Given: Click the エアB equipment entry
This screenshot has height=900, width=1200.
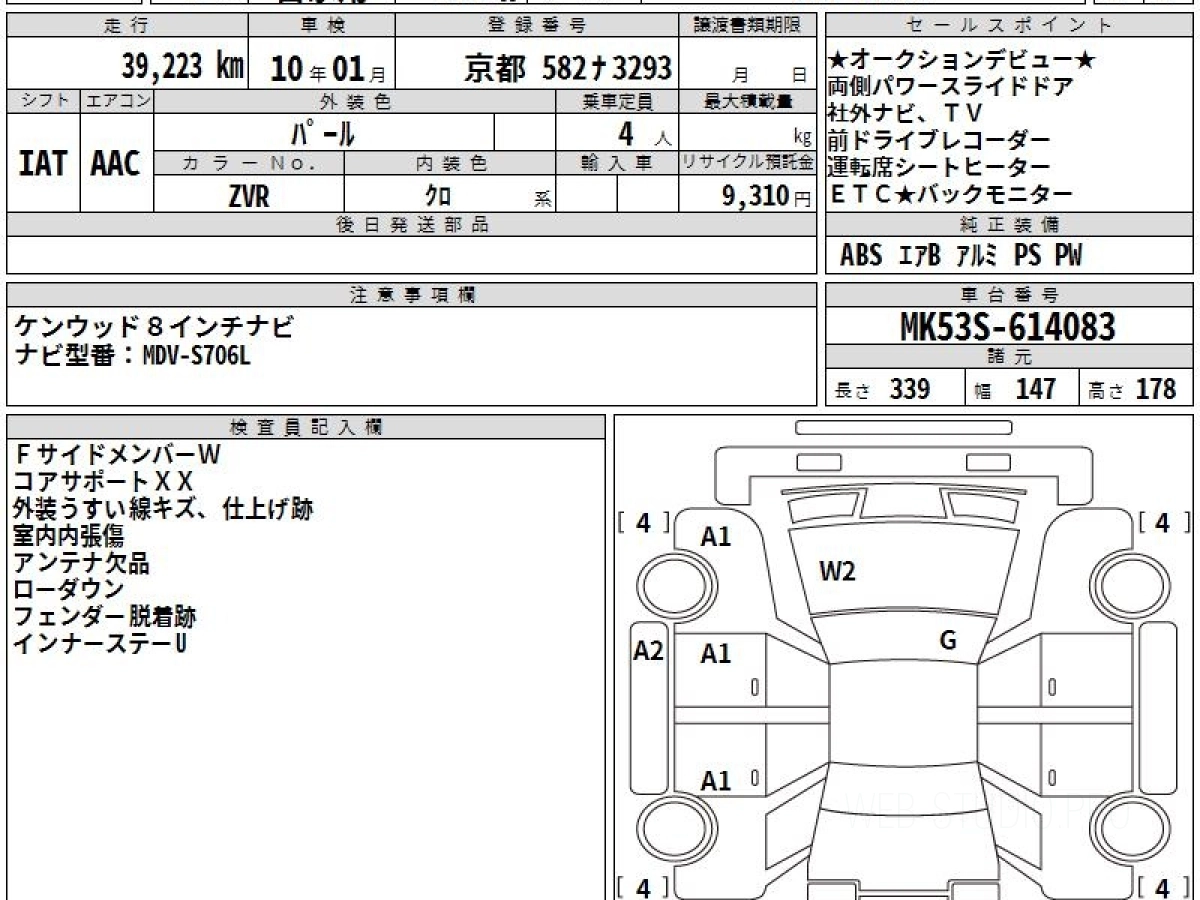Looking at the screenshot, I should point(919,256).
